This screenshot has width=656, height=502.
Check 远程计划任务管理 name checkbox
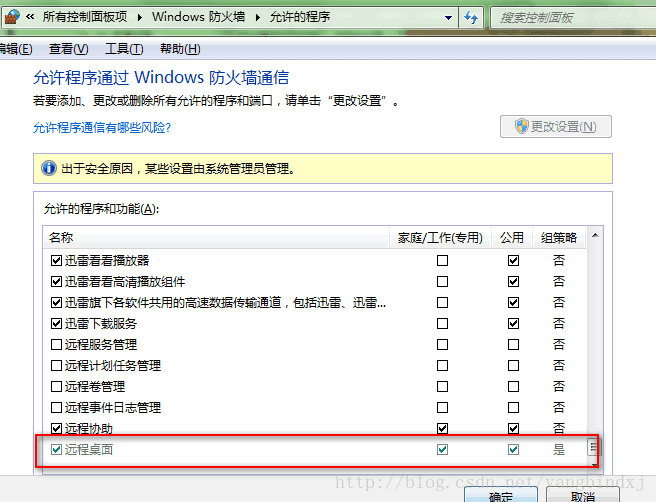click(x=56, y=366)
